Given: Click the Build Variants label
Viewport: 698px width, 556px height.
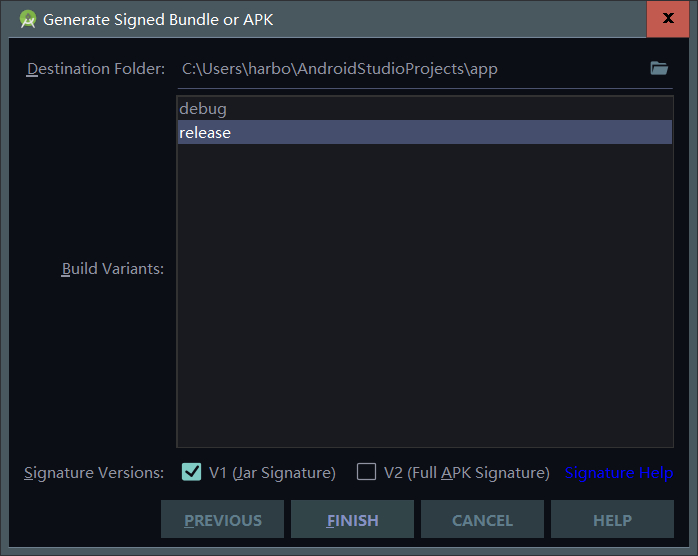Looking at the screenshot, I should click(113, 269).
